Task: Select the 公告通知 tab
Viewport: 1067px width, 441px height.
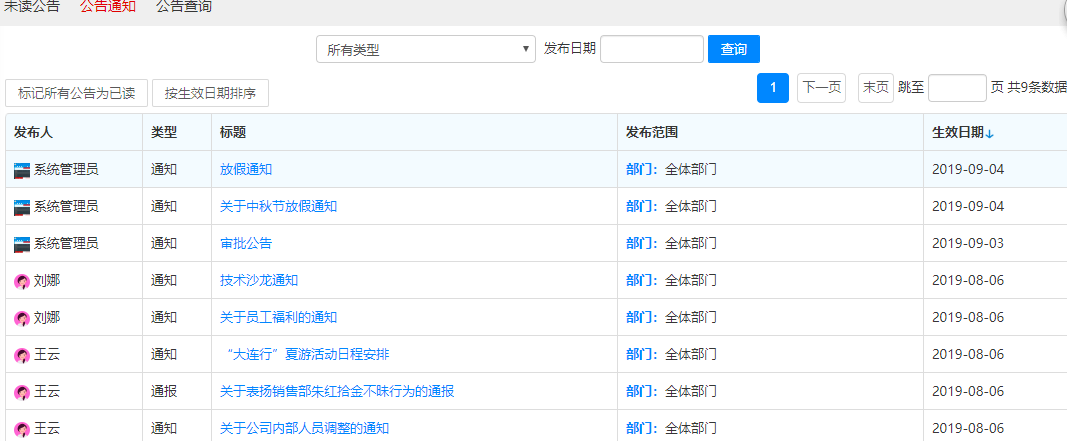Action: tap(108, 7)
